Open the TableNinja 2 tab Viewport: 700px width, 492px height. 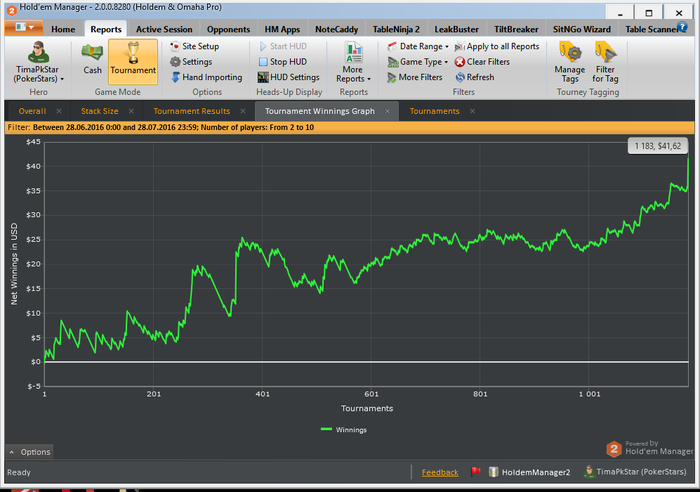pos(396,29)
